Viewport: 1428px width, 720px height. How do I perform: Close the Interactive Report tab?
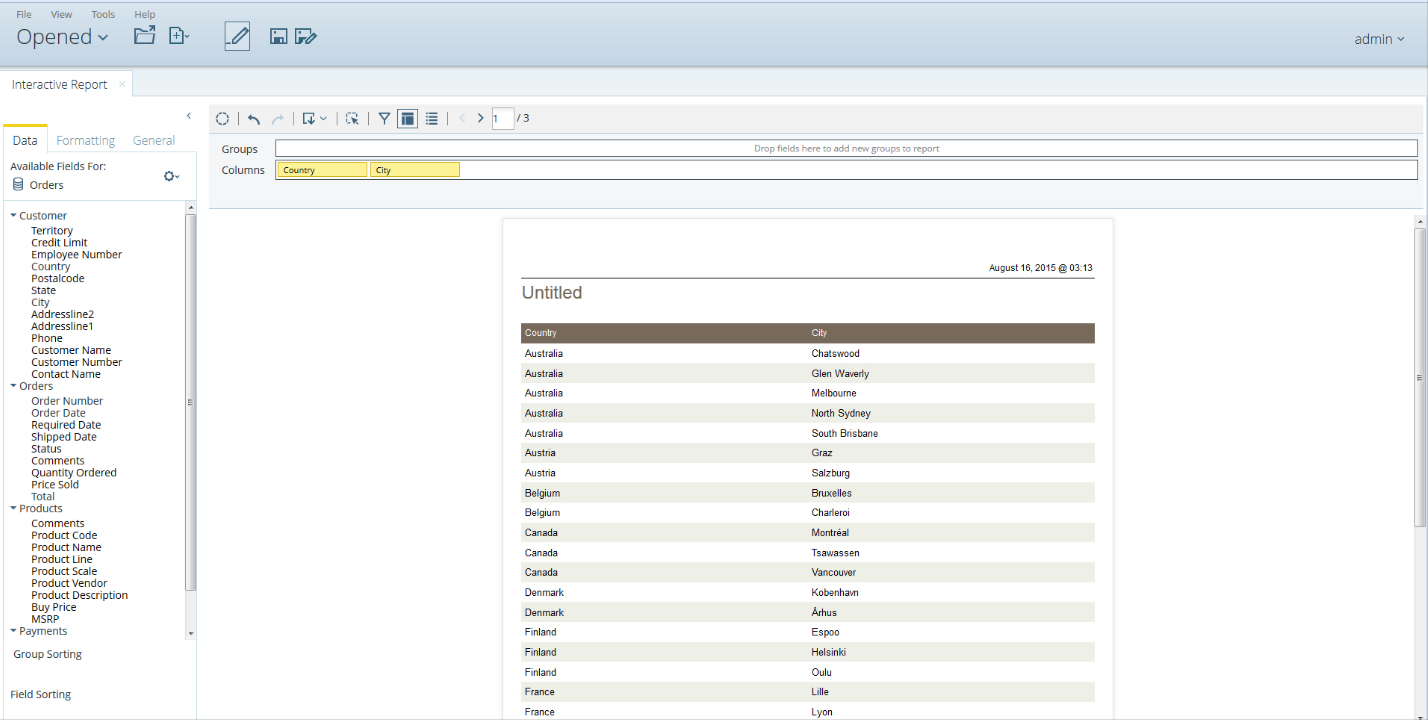122,85
